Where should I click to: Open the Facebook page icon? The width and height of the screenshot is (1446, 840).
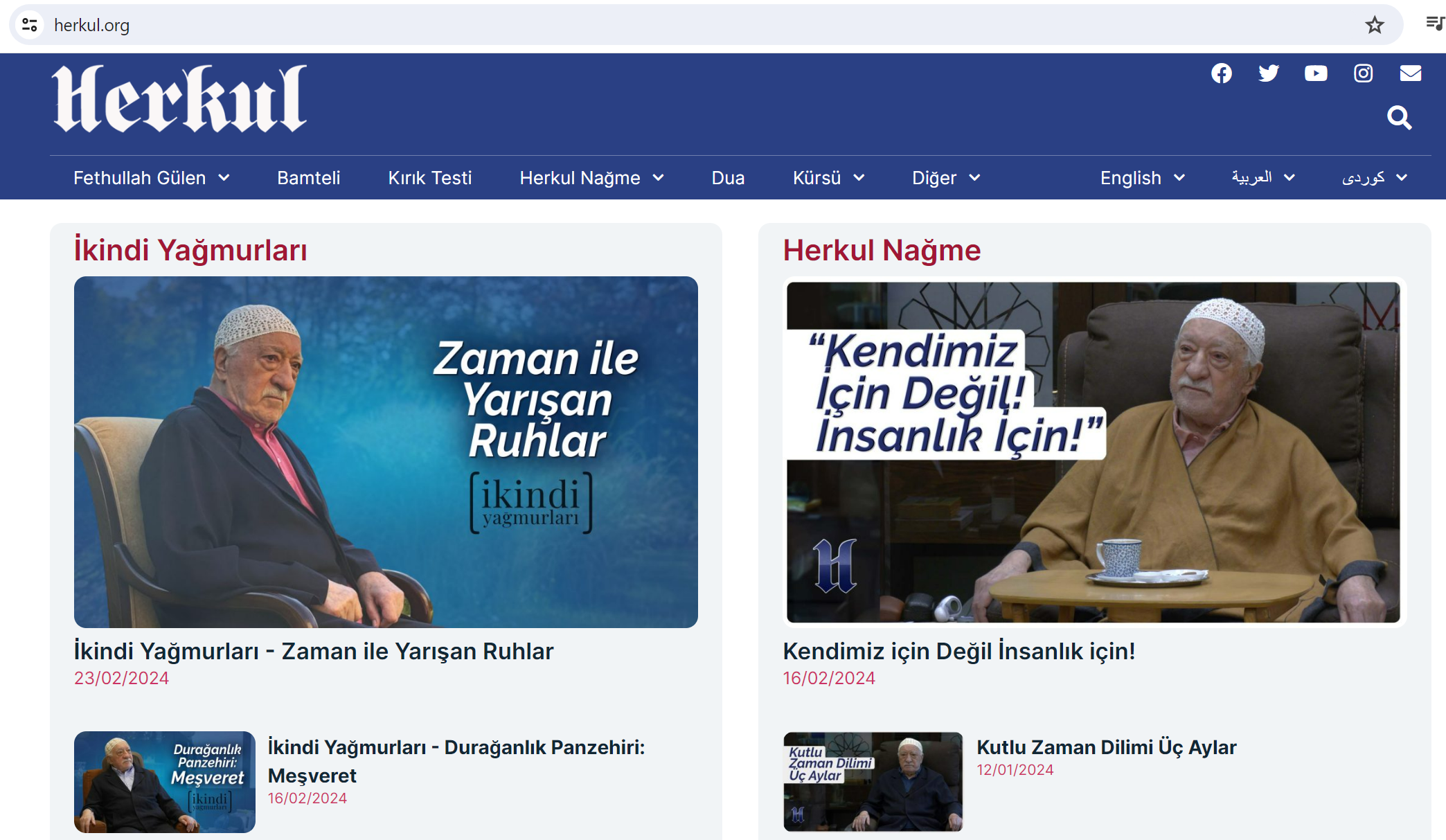pyautogui.click(x=1222, y=73)
